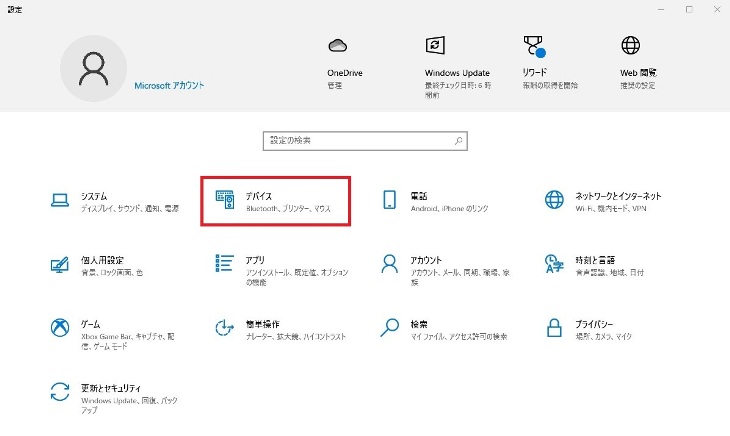
Task: Open the 電話 category title
Action: click(x=419, y=196)
